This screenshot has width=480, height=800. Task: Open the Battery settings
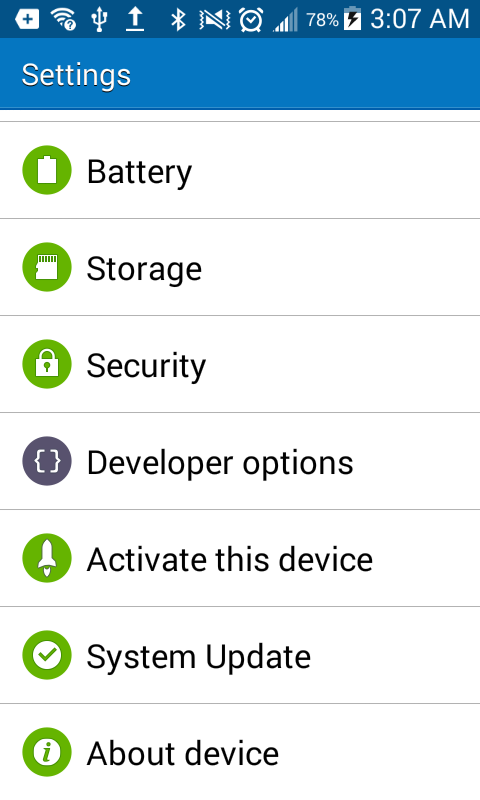pyautogui.click(x=240, y=170)
